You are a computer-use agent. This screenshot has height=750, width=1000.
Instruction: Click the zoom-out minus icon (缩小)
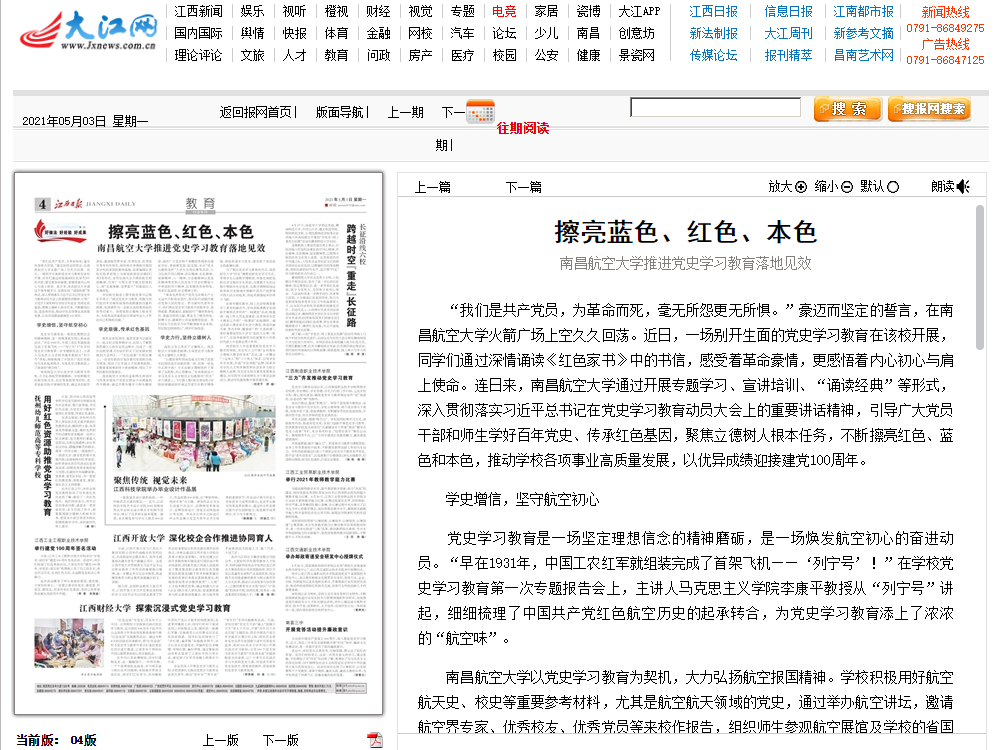point(847,187)
